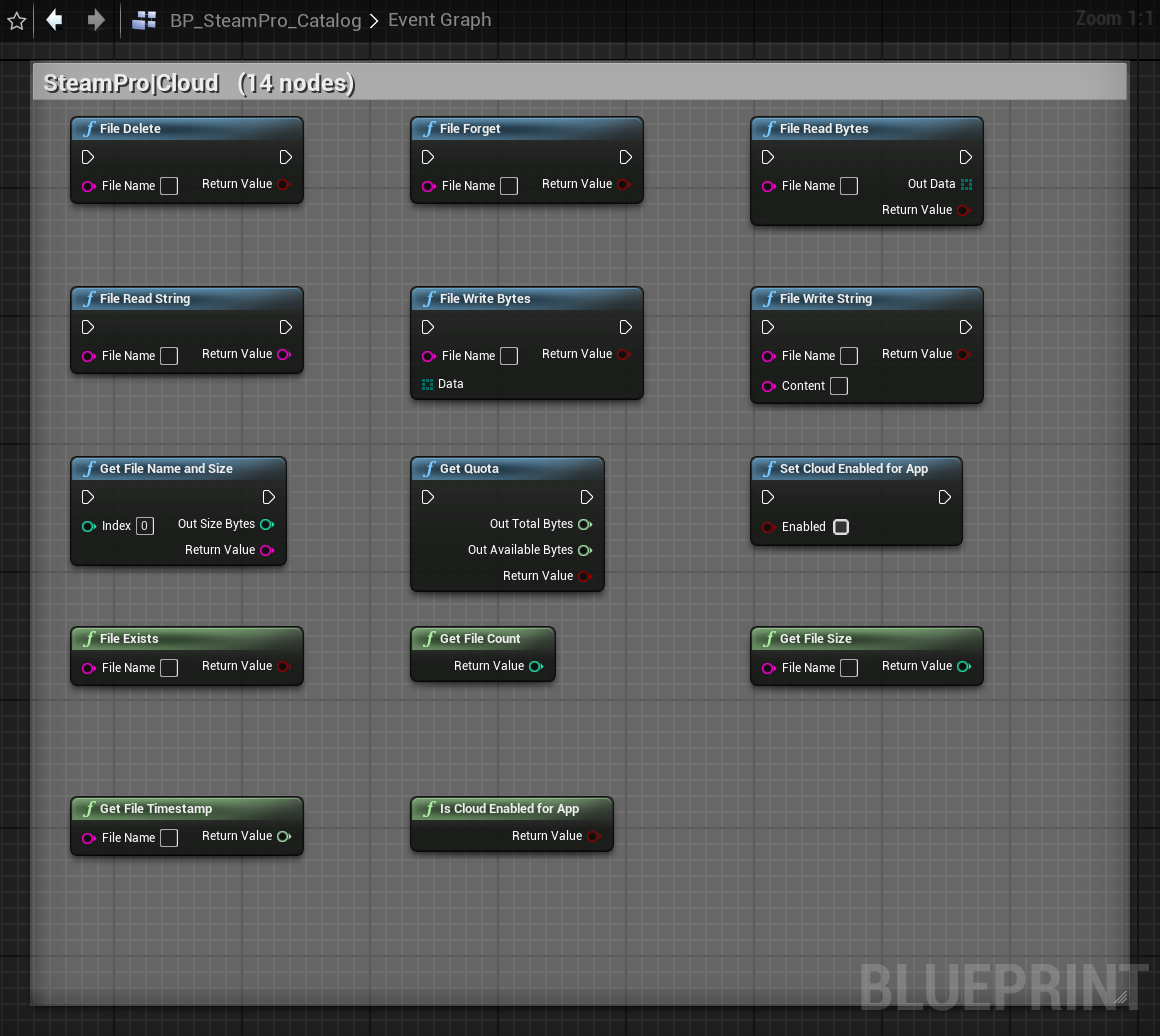Click File Read Bytes Return Value pin
This screenshot has height=1036, width=1160.
point(964,210)
